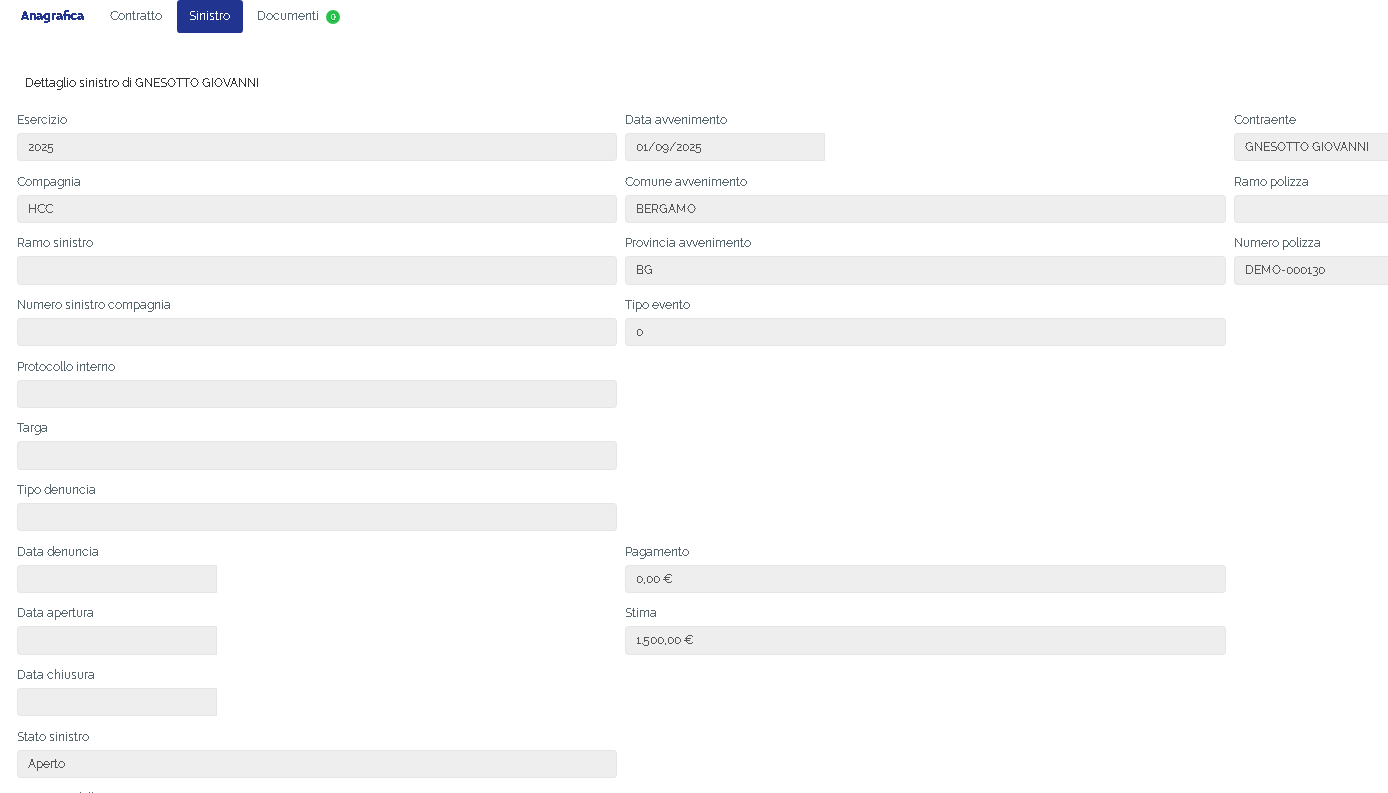Switch to the Contratto tab
The height and width of the screenshot is (793, 1388).
(136, 16)
